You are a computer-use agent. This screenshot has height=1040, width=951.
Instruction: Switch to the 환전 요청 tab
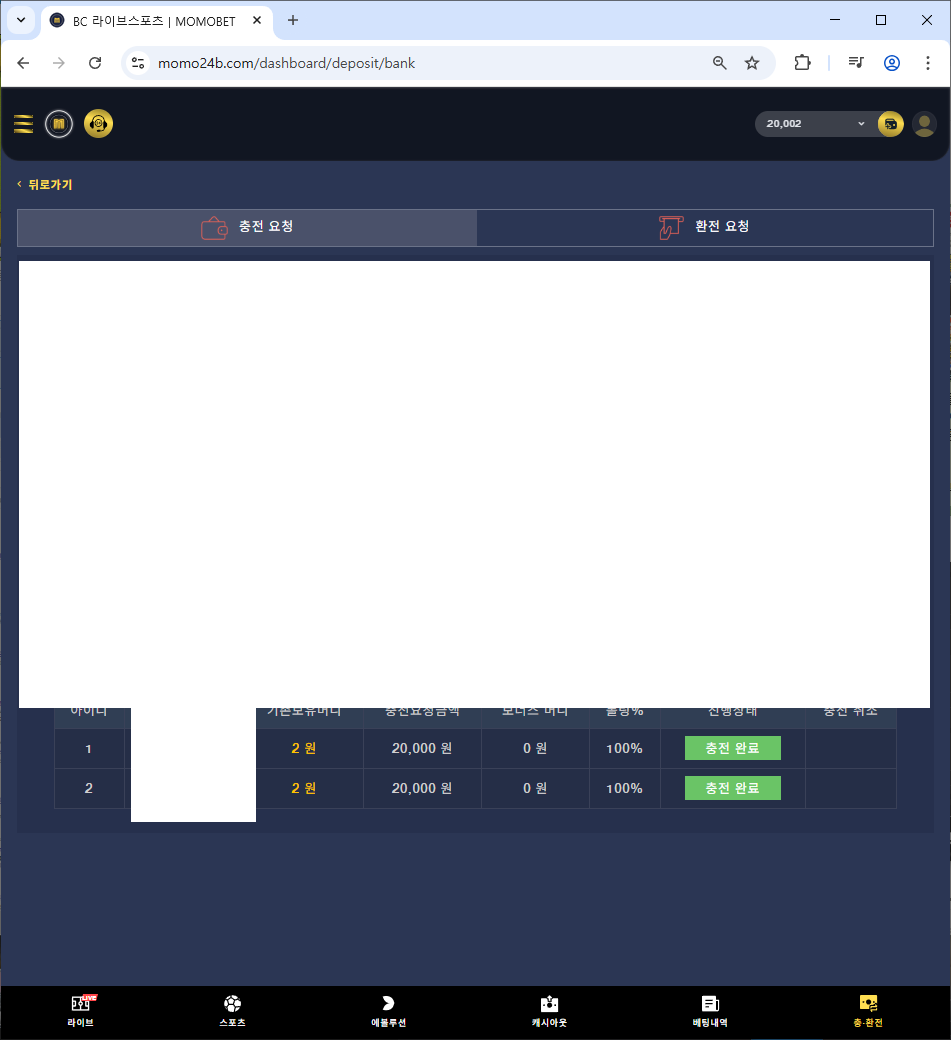[x=705, y=227]
